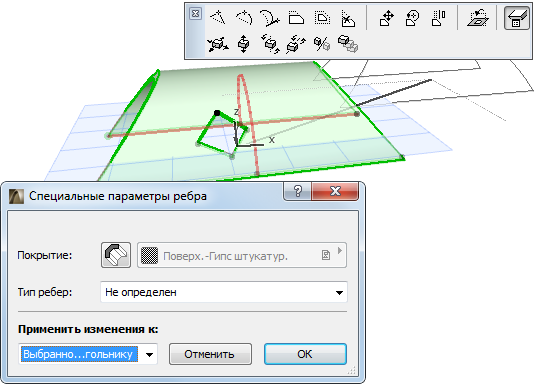Select the insert new node triangle tool
This screenshot has height=384, width=534.
pos(218,18)
